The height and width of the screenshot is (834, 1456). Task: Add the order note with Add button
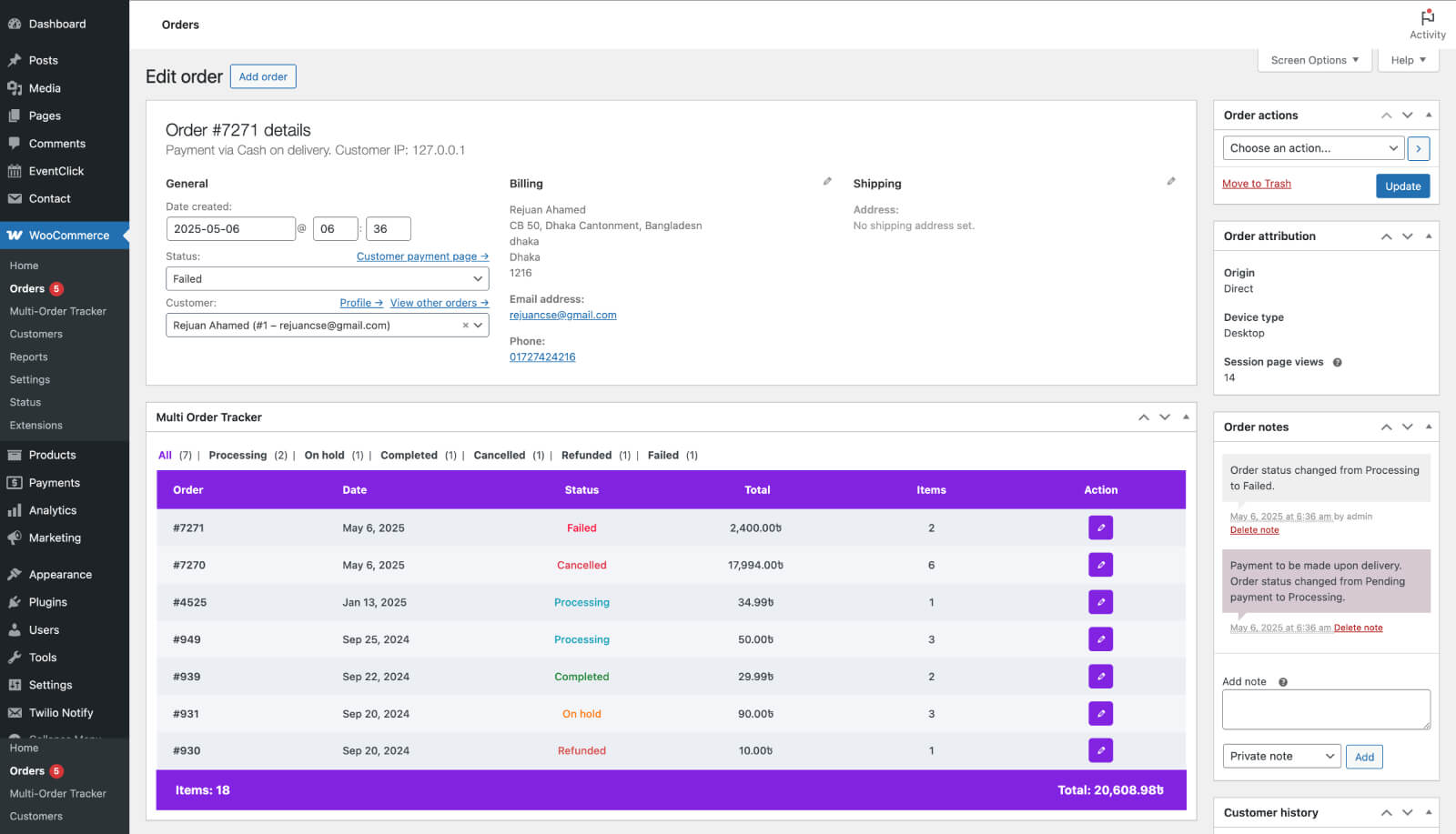click(1364, 757)
